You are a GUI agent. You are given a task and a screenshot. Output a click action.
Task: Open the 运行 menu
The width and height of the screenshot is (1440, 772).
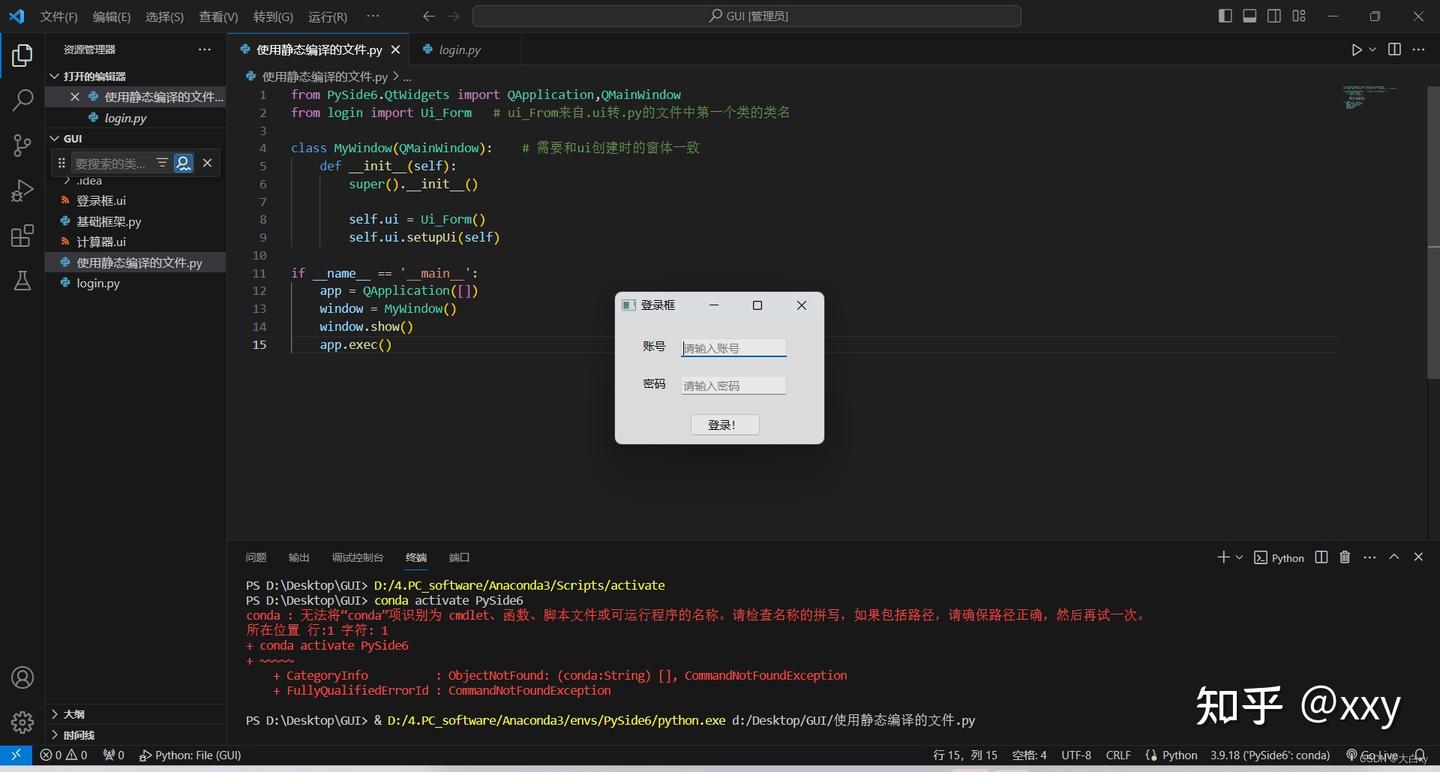tap(327, 16)
